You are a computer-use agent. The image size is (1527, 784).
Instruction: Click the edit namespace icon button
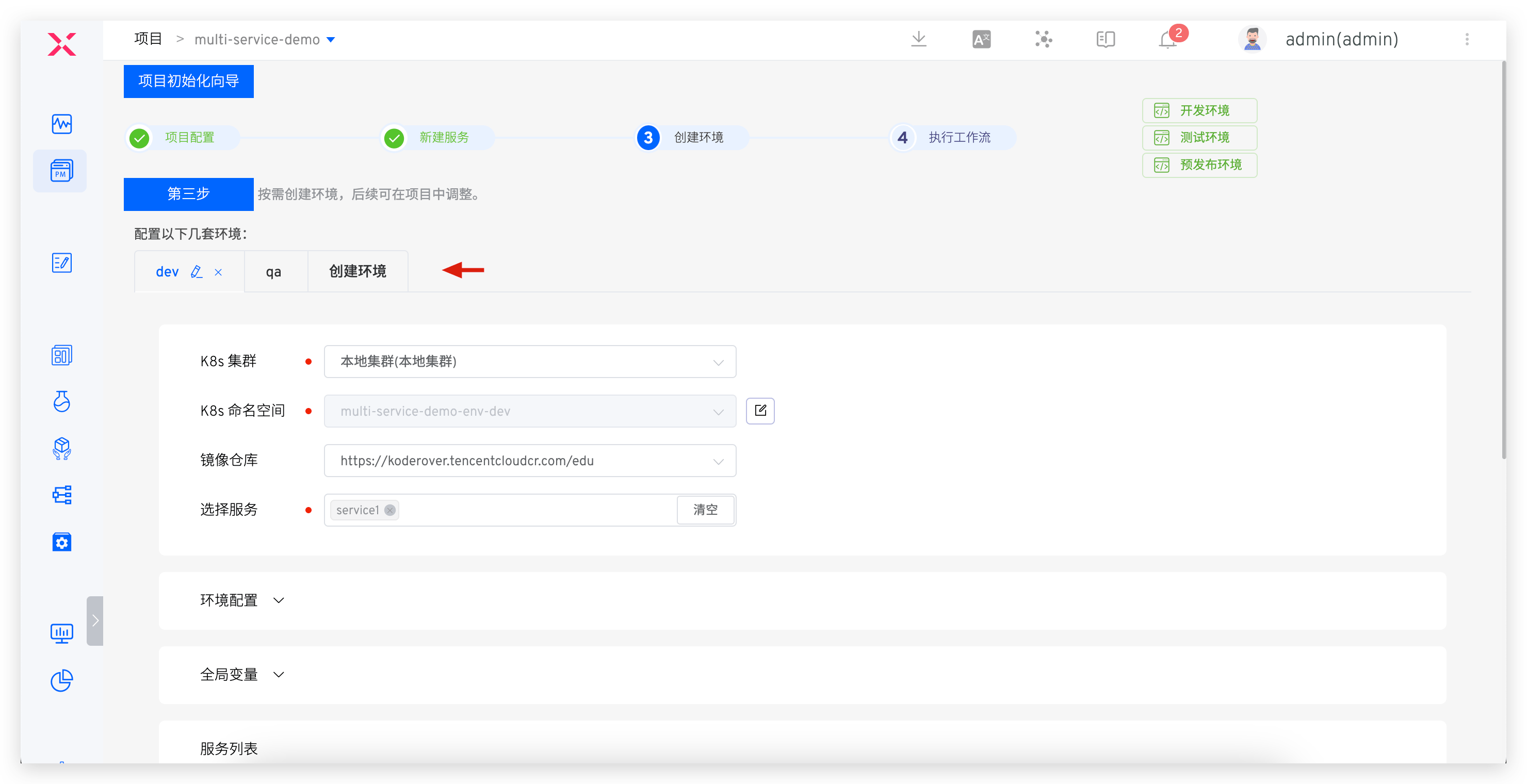pyautogui.click(x=760, y=411)
